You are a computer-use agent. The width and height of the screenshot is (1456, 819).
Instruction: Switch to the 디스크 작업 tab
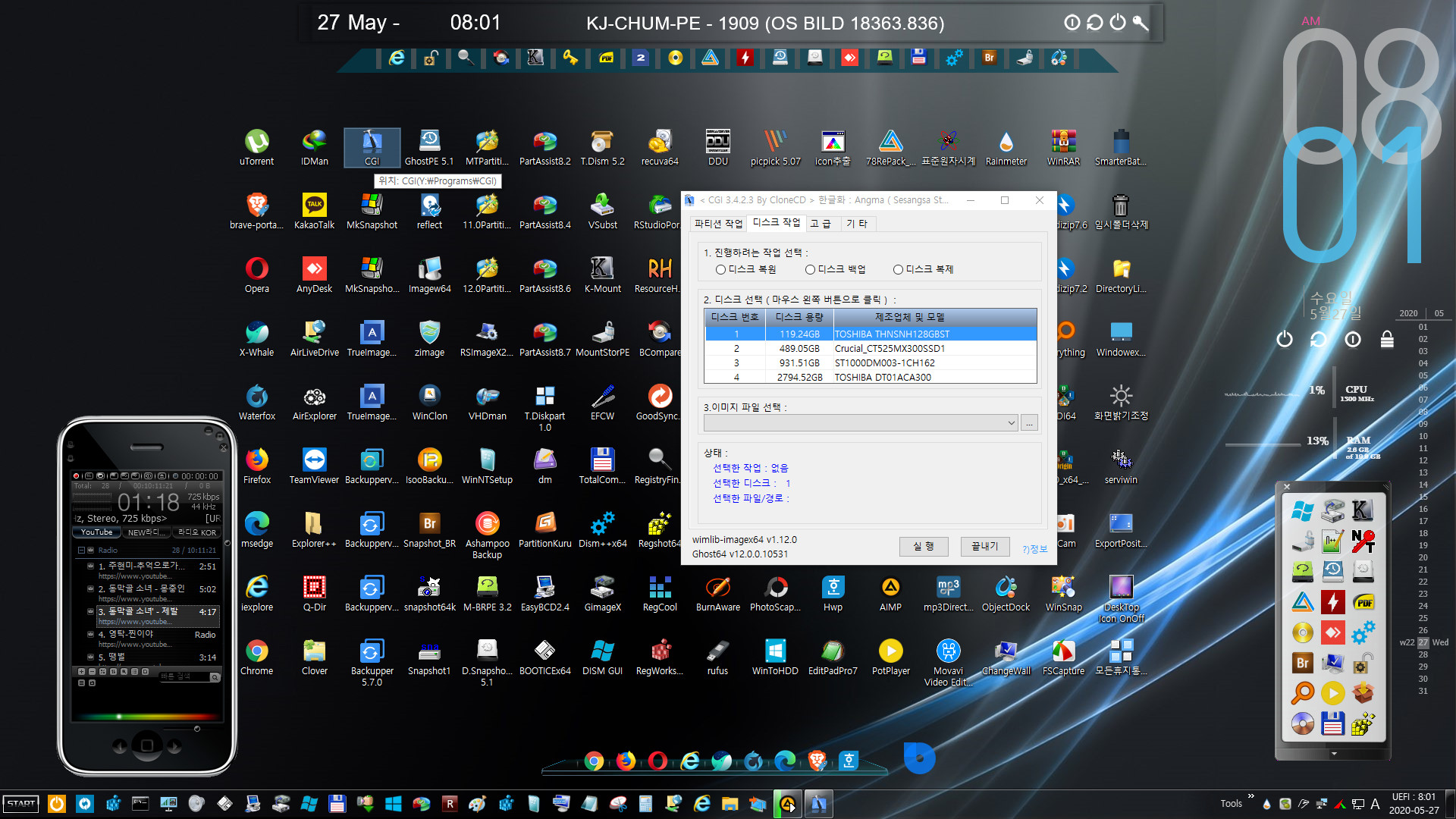776,223
